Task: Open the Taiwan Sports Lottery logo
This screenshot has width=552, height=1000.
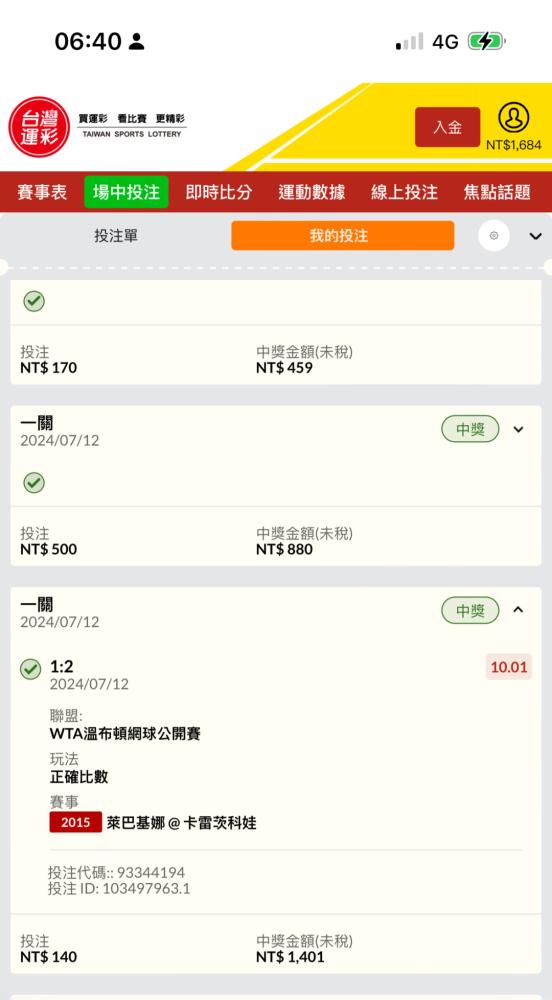Action: (x=97, y=126)
